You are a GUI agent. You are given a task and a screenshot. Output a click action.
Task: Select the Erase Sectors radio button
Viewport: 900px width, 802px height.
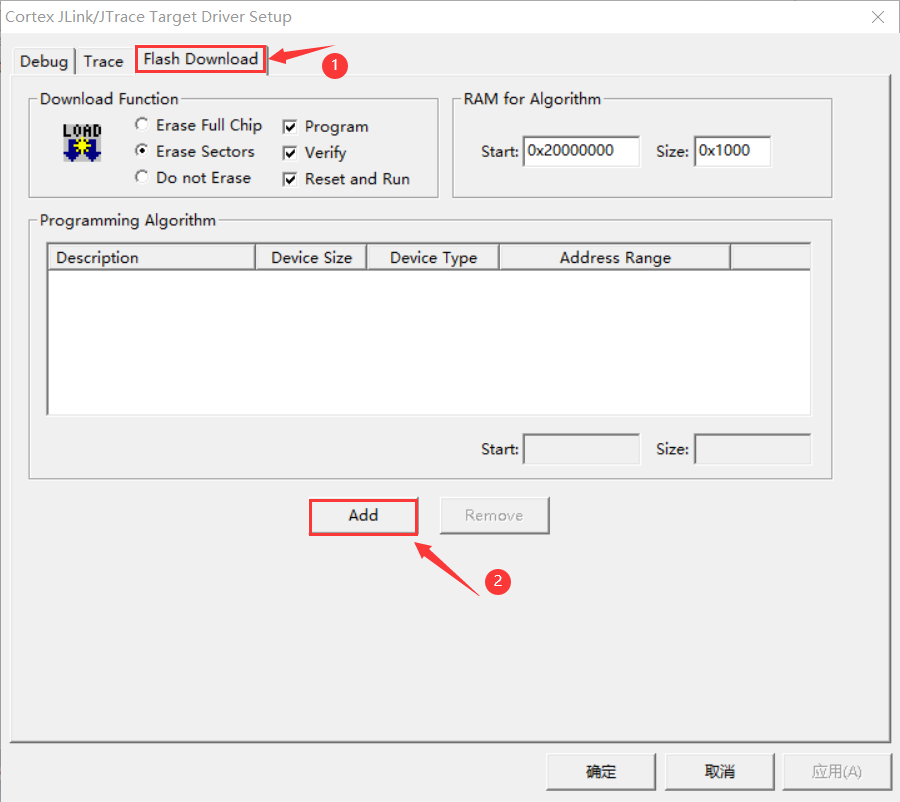click(142, 152)
